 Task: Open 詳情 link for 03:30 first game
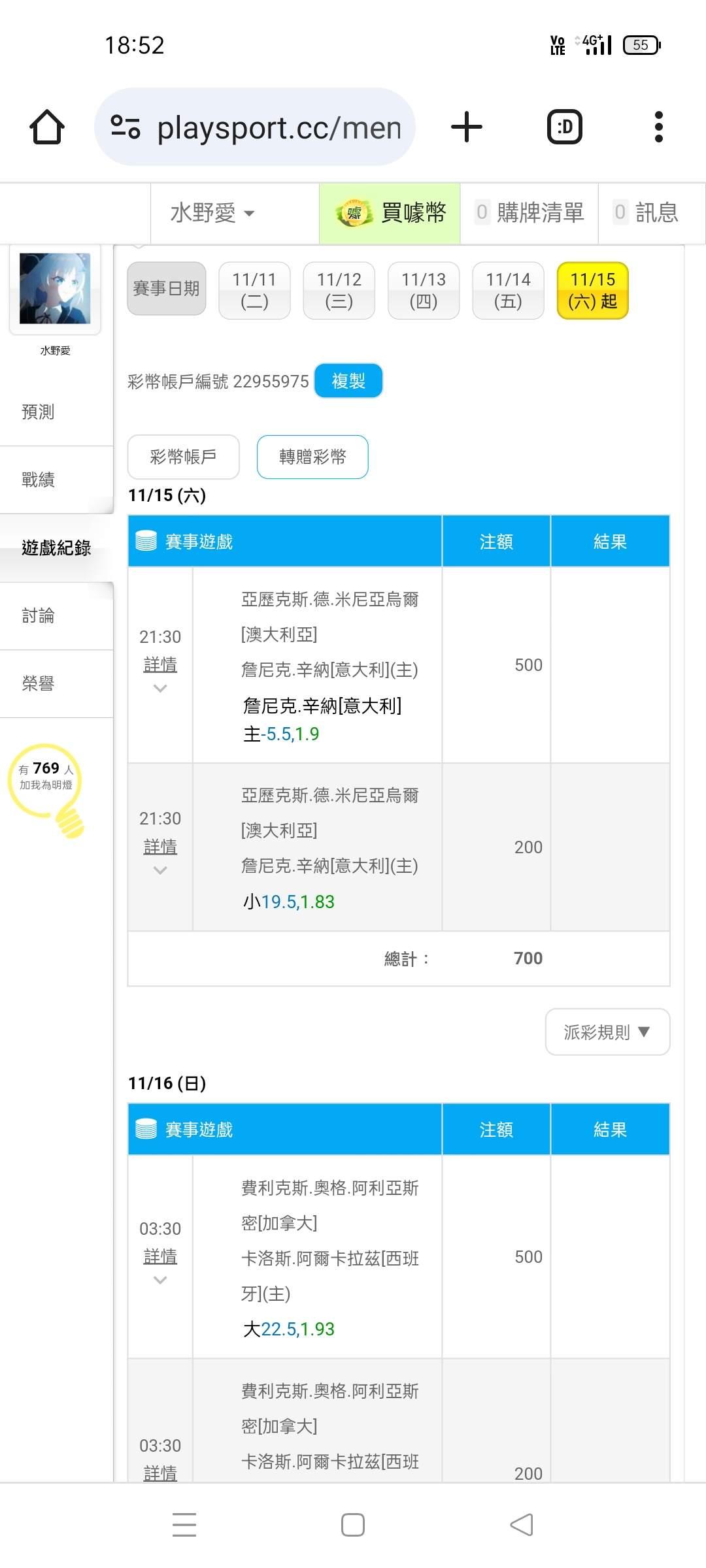tap(160, 1256)
